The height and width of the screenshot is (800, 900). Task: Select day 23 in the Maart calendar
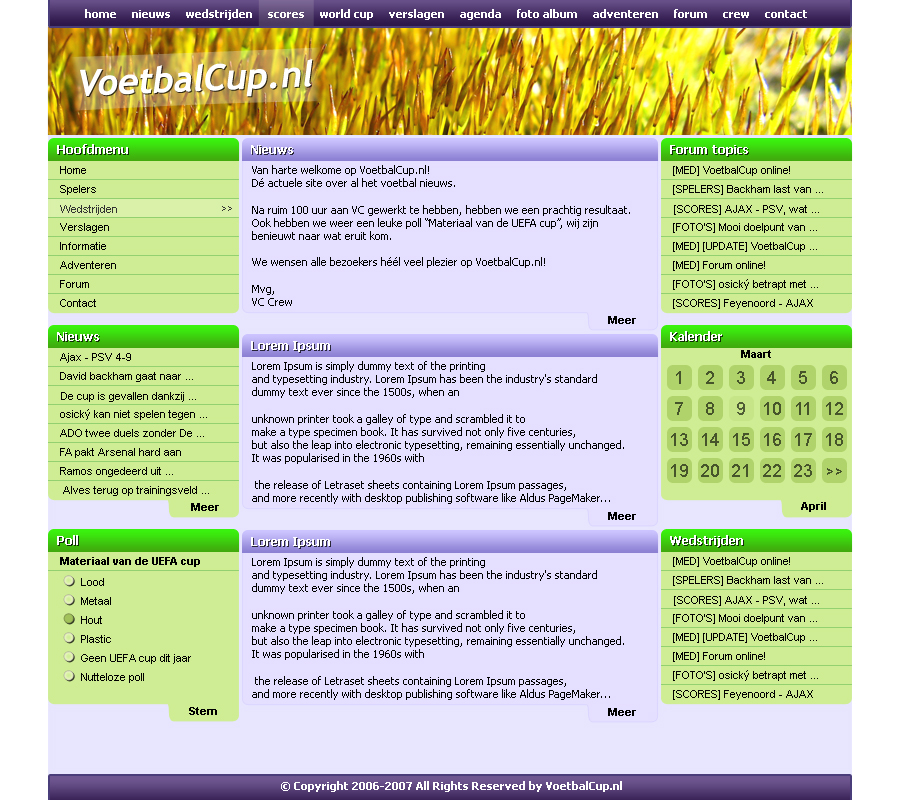(x=803, y=471)
